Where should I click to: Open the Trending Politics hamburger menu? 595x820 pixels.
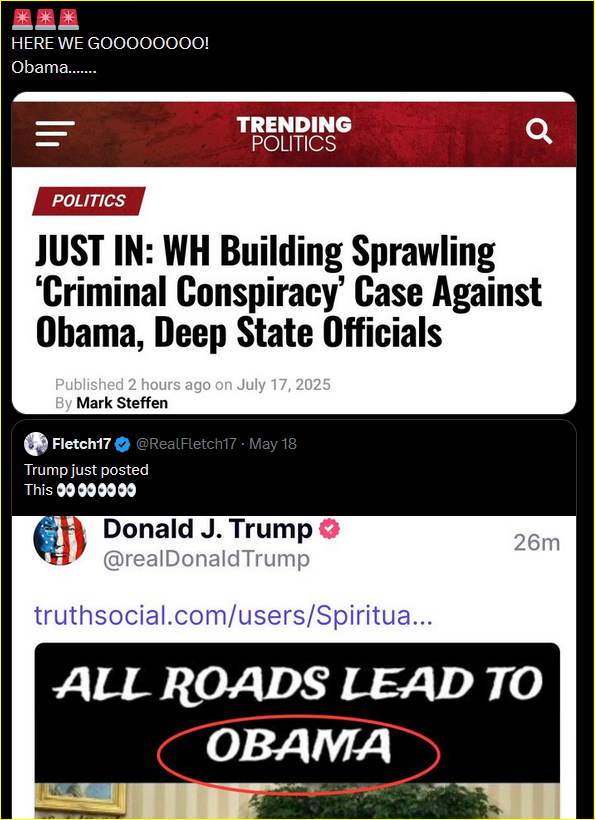(55, 133)
